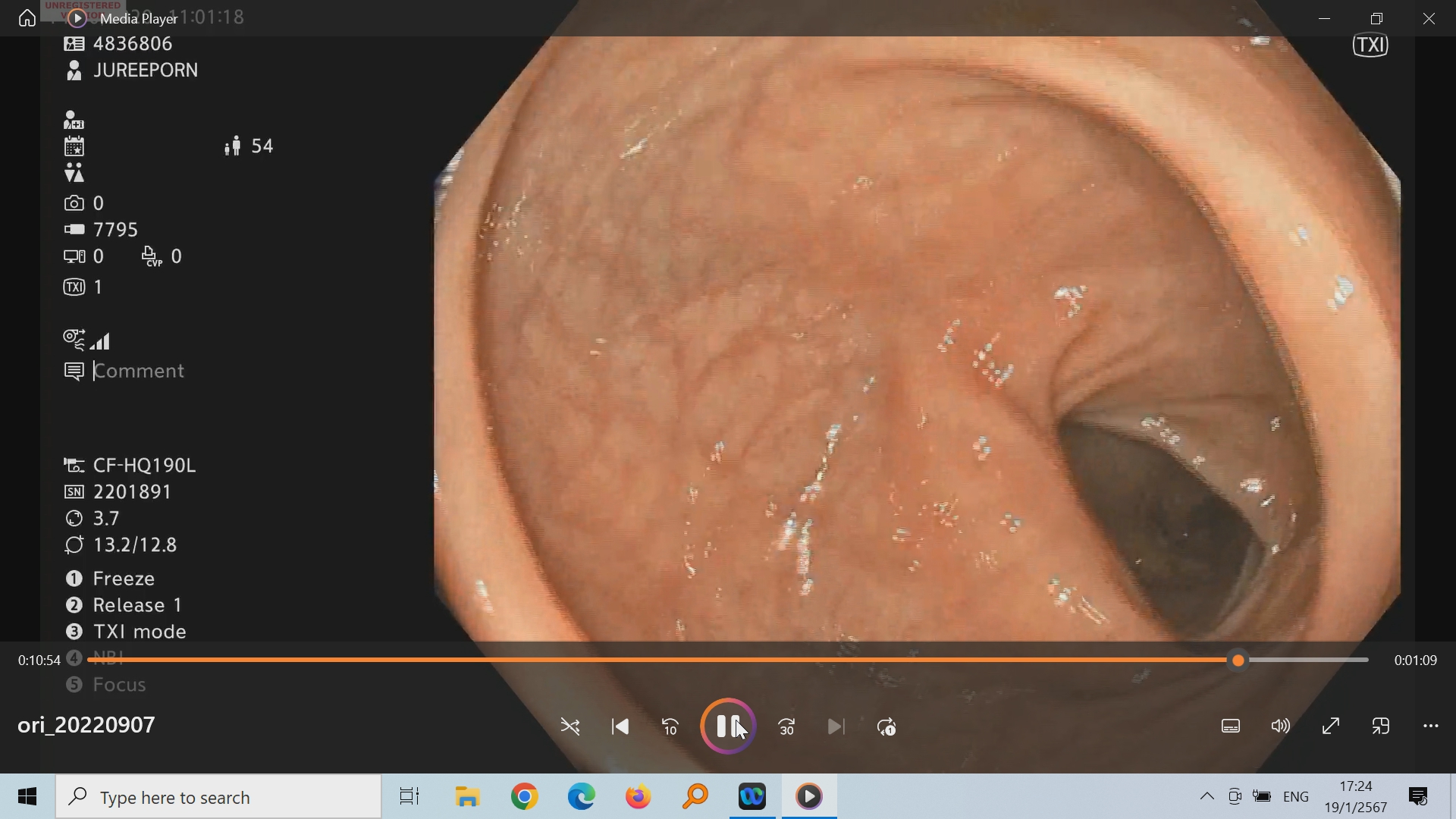Open the more options menu

[1431, 726]
